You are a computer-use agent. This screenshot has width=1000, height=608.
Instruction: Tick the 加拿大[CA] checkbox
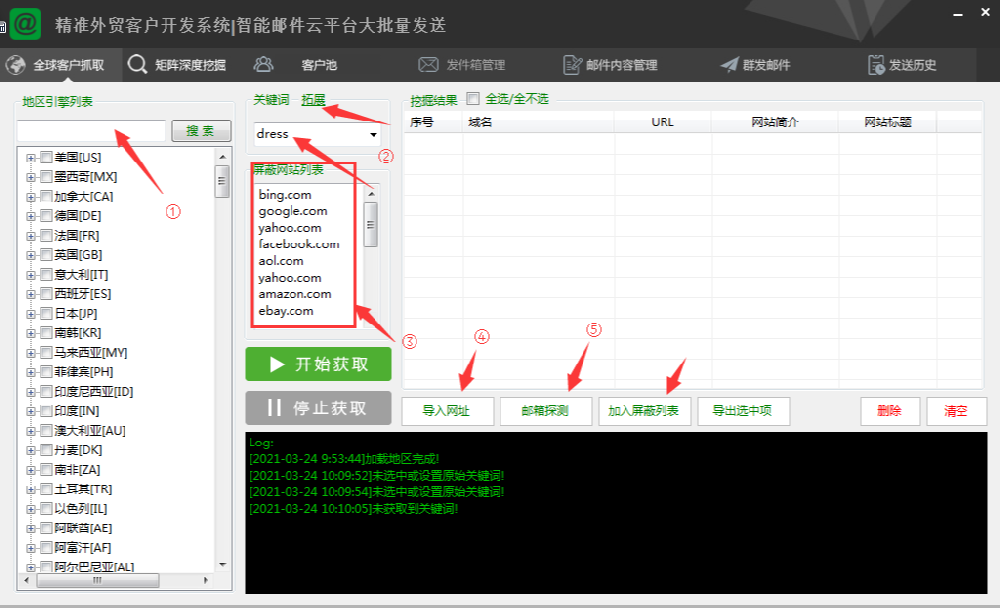tap(46, 196)
